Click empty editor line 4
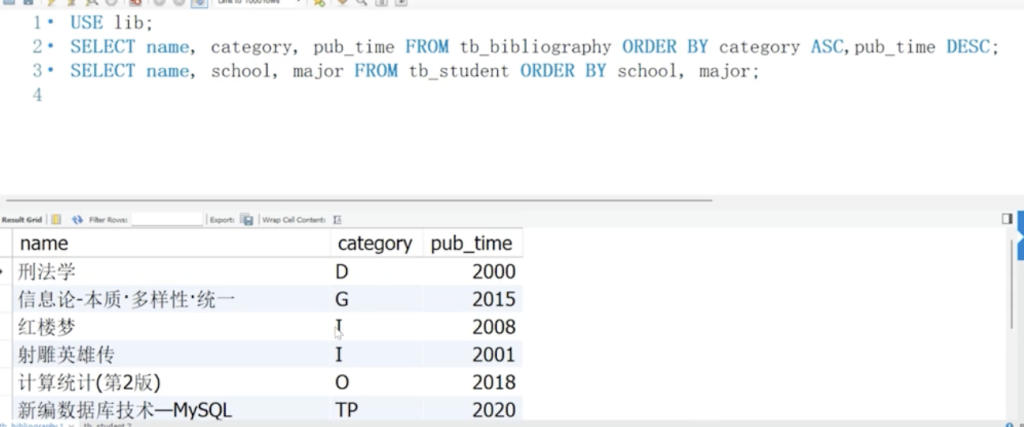1024x427 pixels. (x=300, y=96)
